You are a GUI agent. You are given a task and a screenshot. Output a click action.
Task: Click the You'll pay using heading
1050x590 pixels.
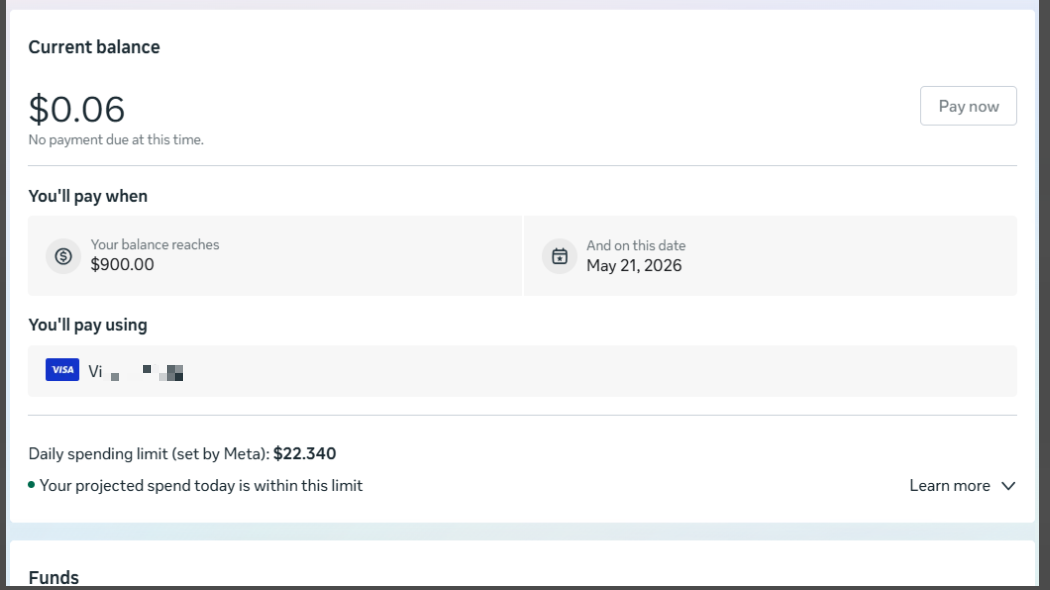coord(88,325)
